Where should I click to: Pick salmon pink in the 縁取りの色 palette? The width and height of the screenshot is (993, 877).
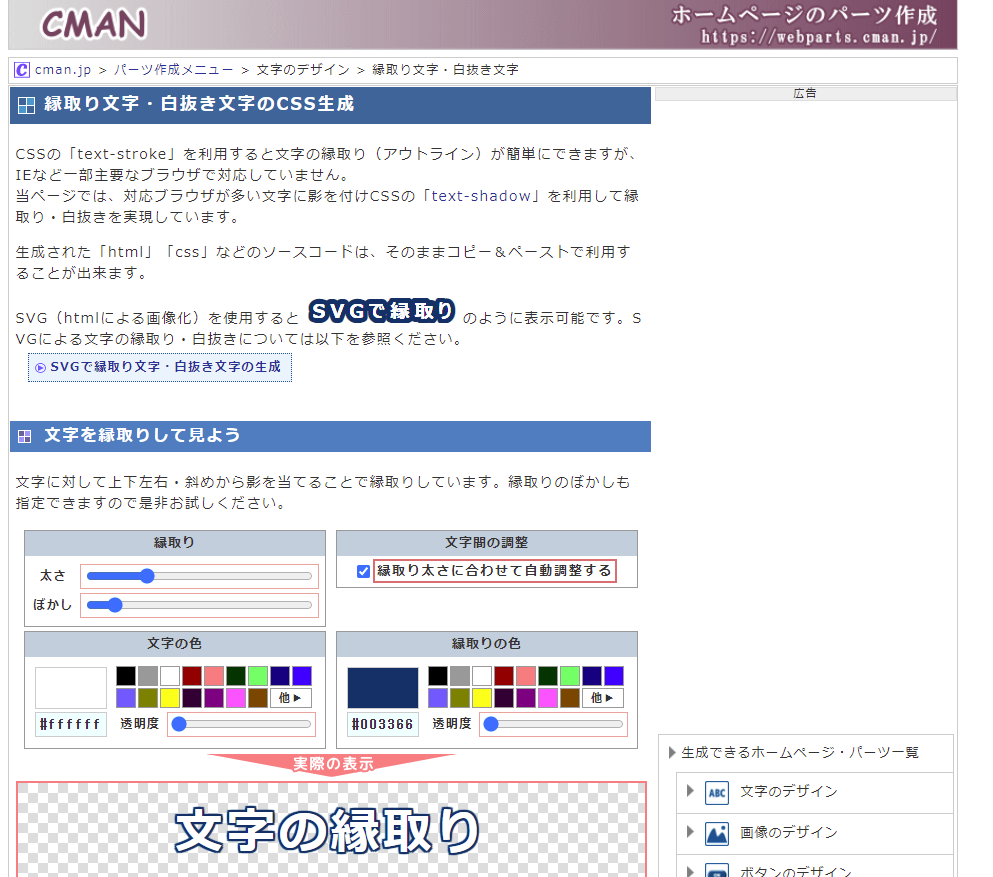(x=526, y=676)
